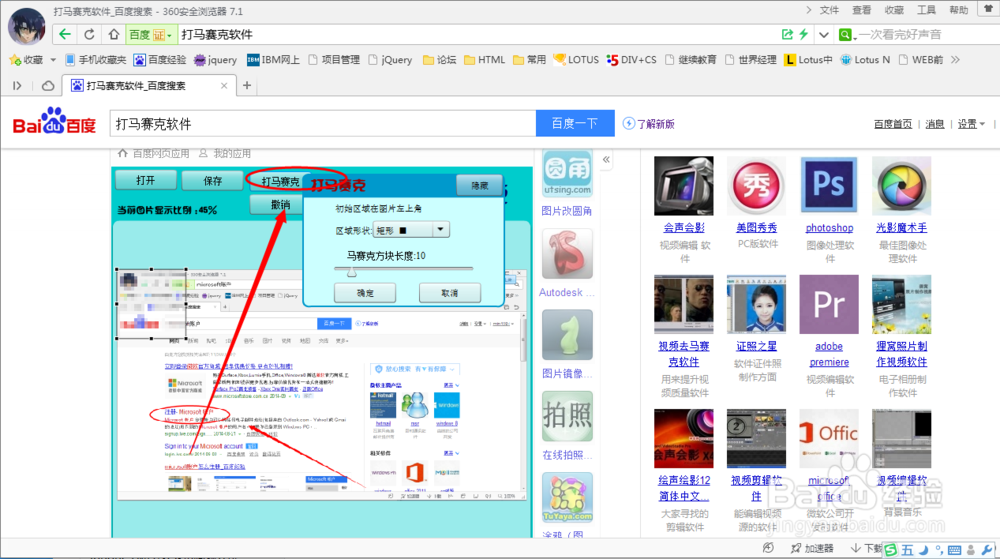Confirm with the 确定 button
Screen dimensions: 1000x559
[x=365, y=293]
